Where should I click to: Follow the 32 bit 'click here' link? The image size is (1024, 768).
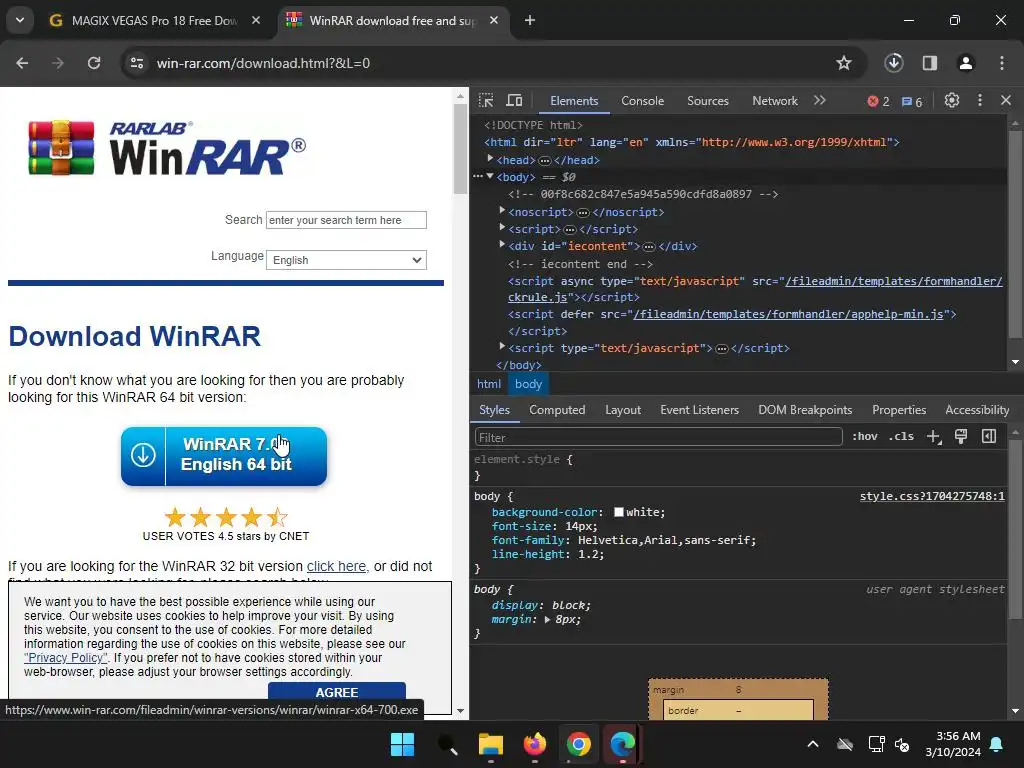[338, 566]
